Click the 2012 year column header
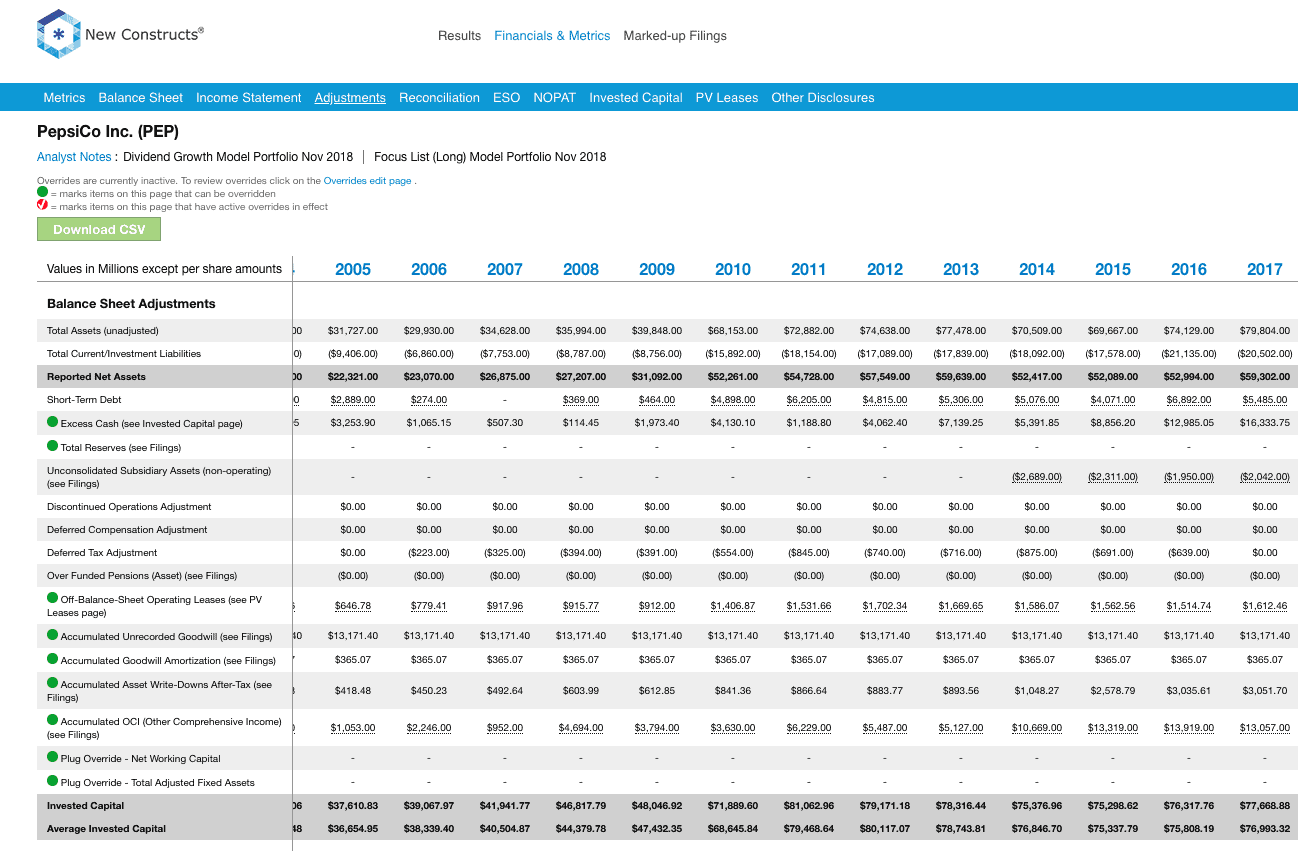Image resolution: width=1298 pixels, height=851 pixels. [x=885, y=269]
